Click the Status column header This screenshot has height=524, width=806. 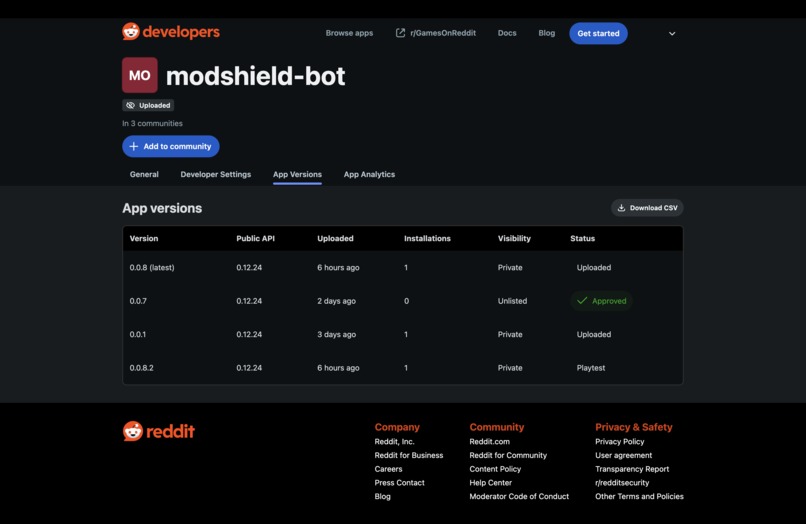click(x=582, y=239)
